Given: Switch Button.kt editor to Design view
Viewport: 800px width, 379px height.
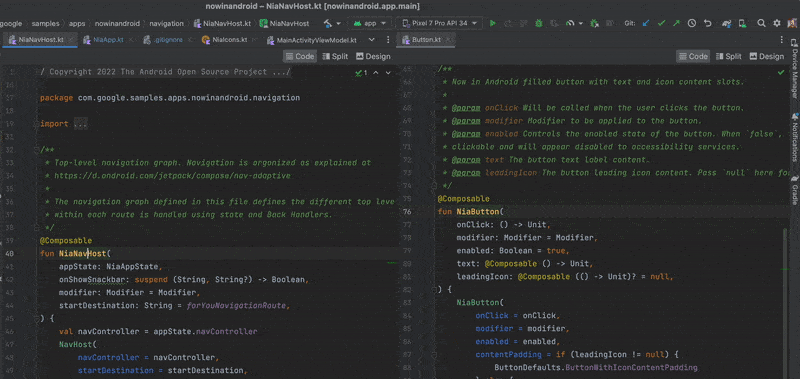Looking at the screenshot, I should tap(766, 57).
